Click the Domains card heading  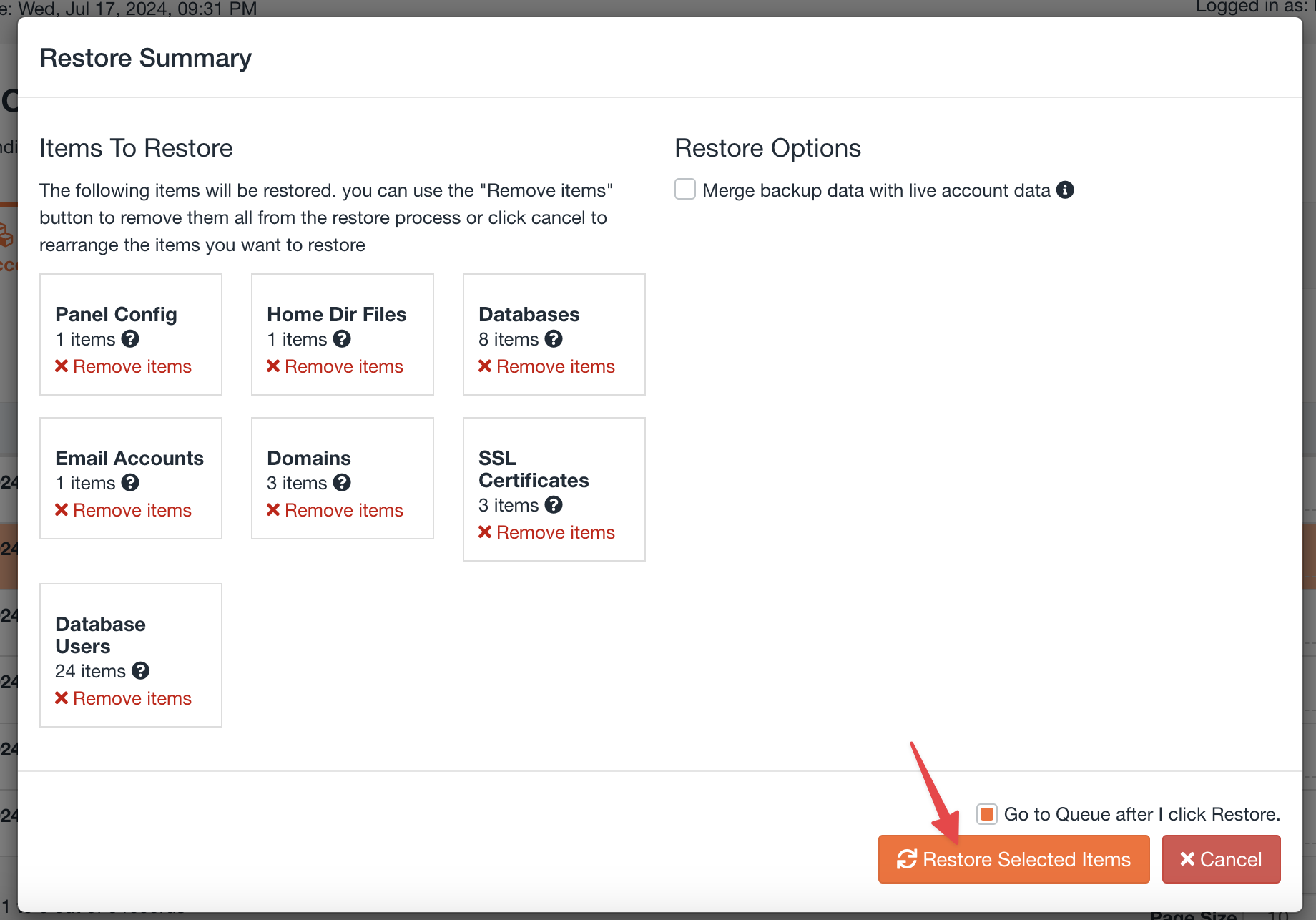[x=309, y=459]
